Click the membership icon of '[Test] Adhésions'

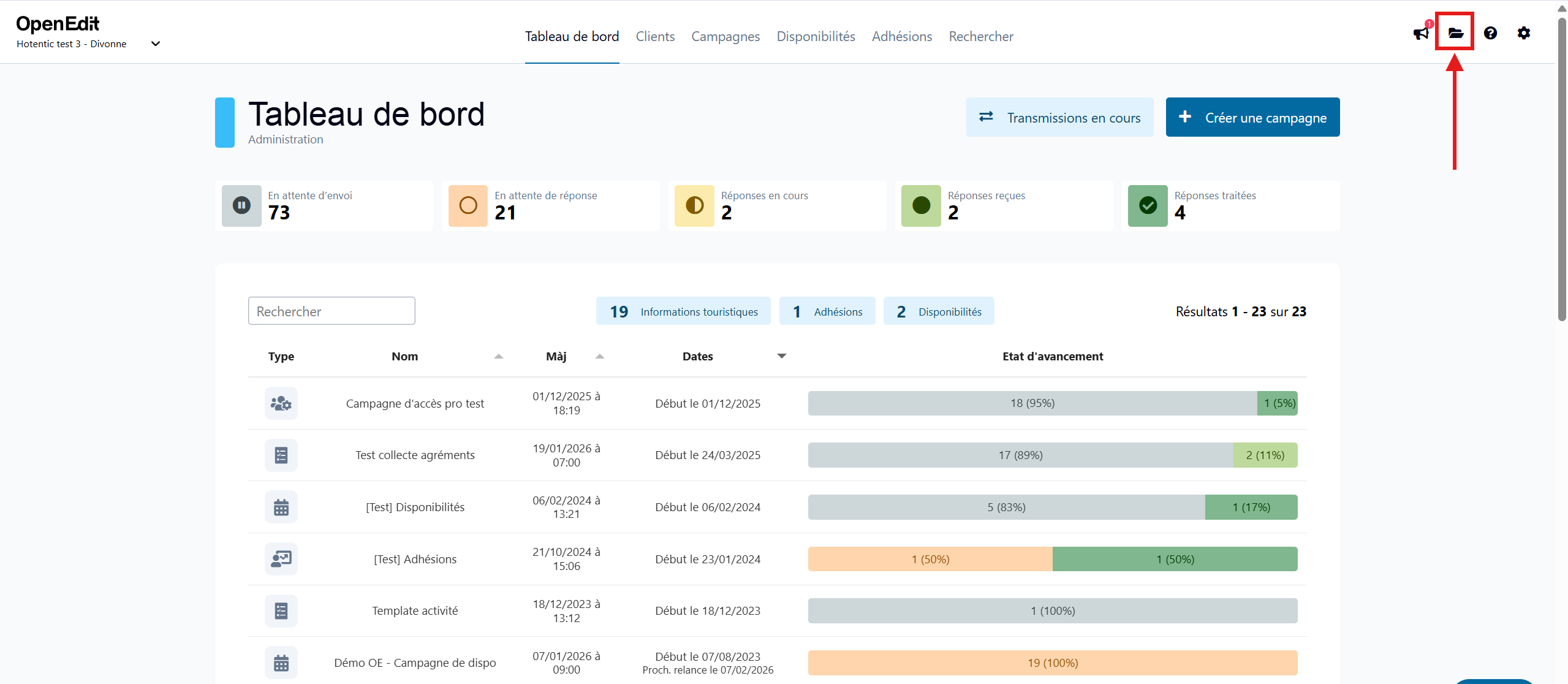(281, 558)
